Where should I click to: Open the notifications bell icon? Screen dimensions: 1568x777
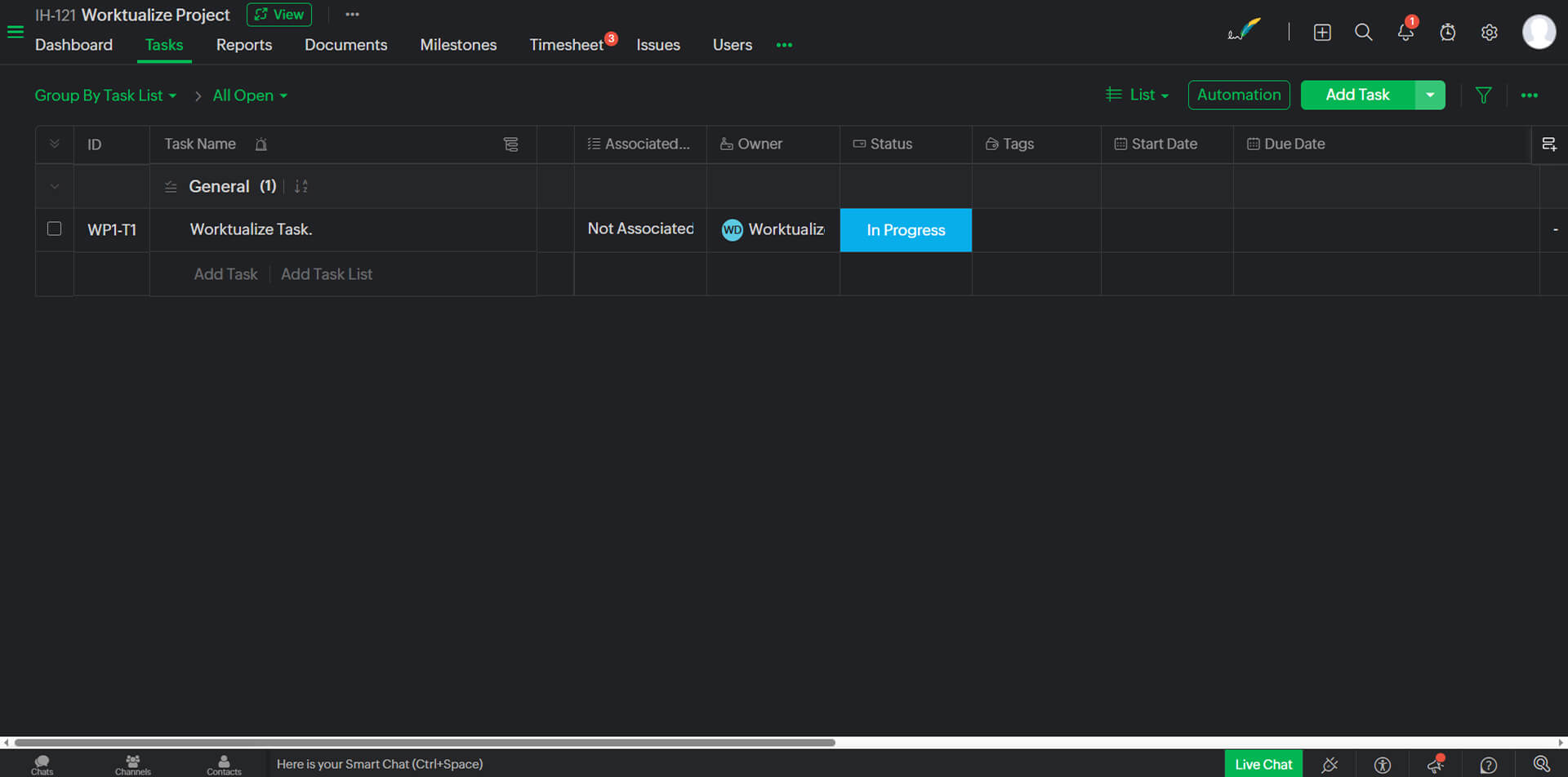click(x=1405, y=33)
